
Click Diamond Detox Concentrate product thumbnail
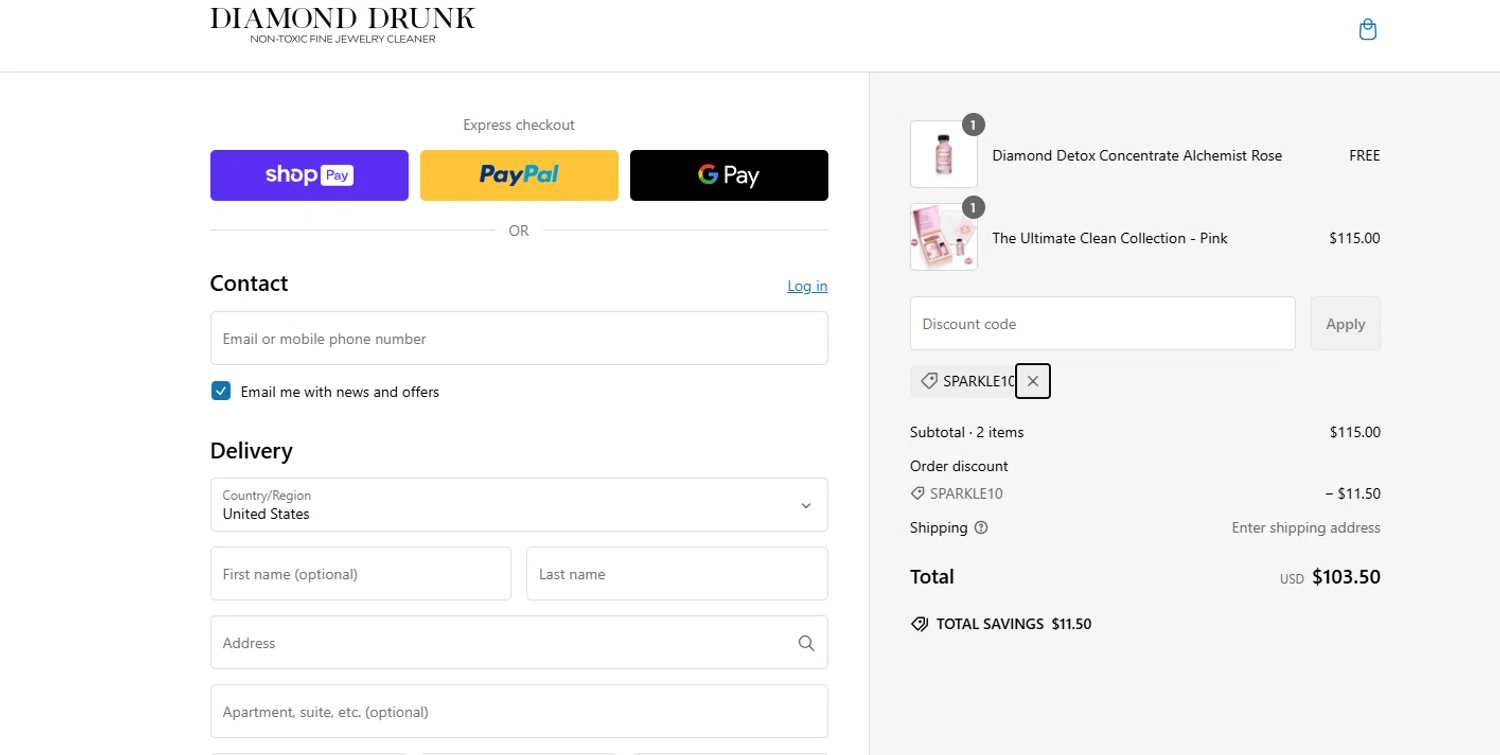coord(944,154)
